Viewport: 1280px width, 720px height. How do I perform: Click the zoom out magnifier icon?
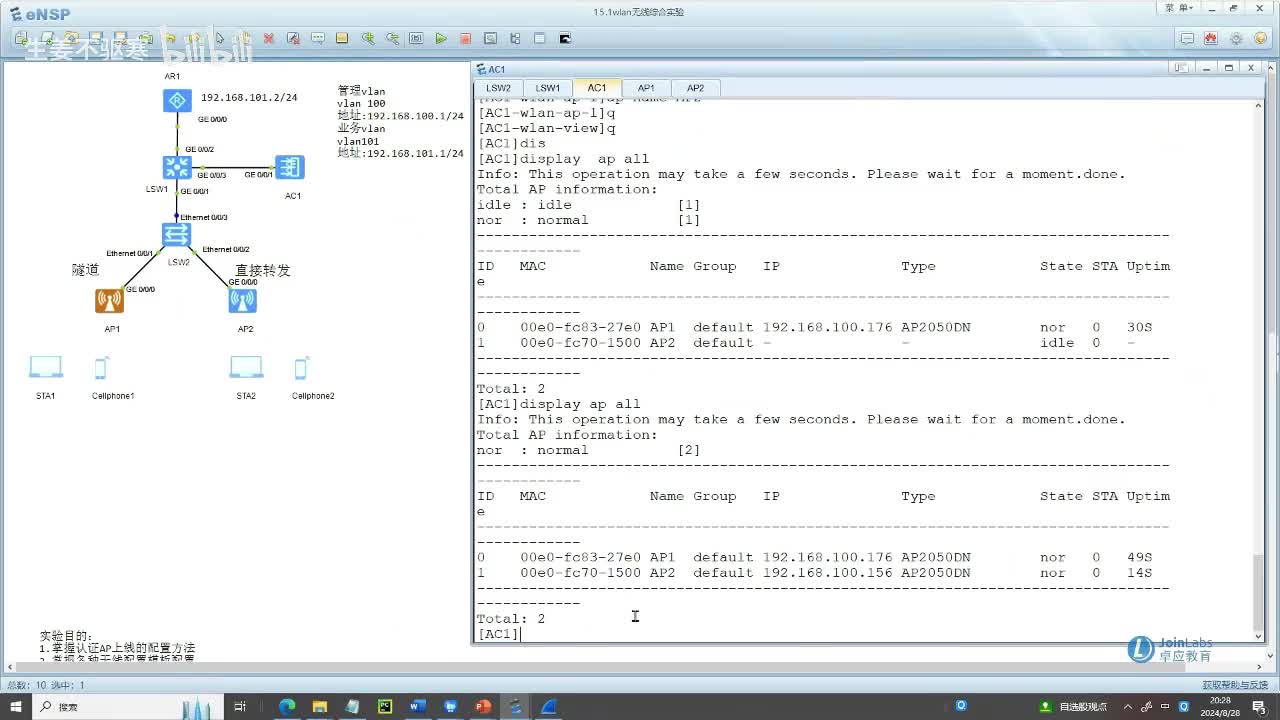coord(392,39)
